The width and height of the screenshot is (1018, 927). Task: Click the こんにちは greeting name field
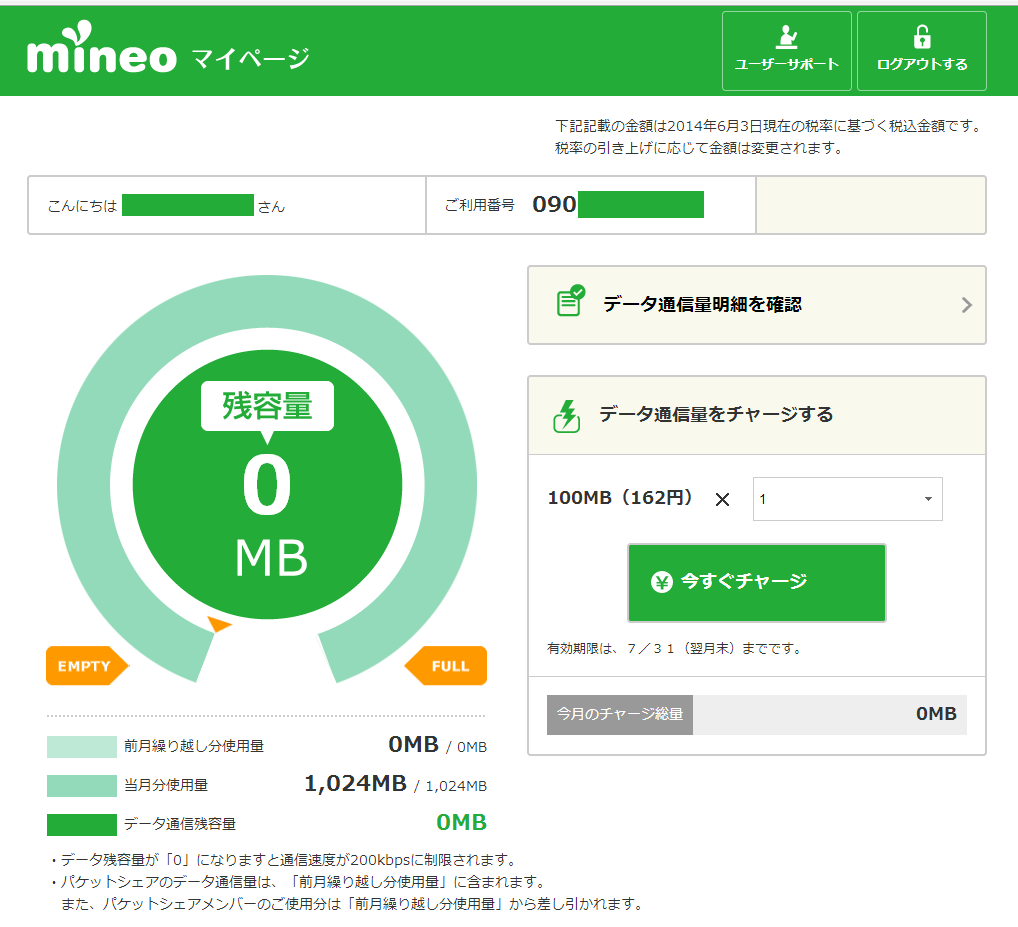click(x=188, y=205)
